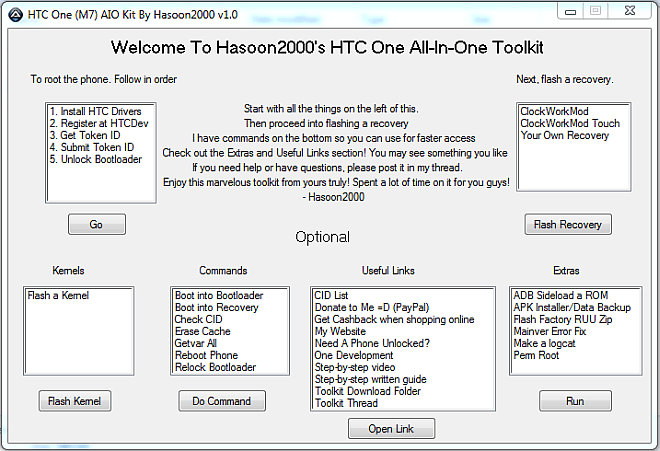Image resolution: width=660 pixels, height=451 pixels.
Task: Click the Flash Recovery button
Action: click(x=568, y=224)
